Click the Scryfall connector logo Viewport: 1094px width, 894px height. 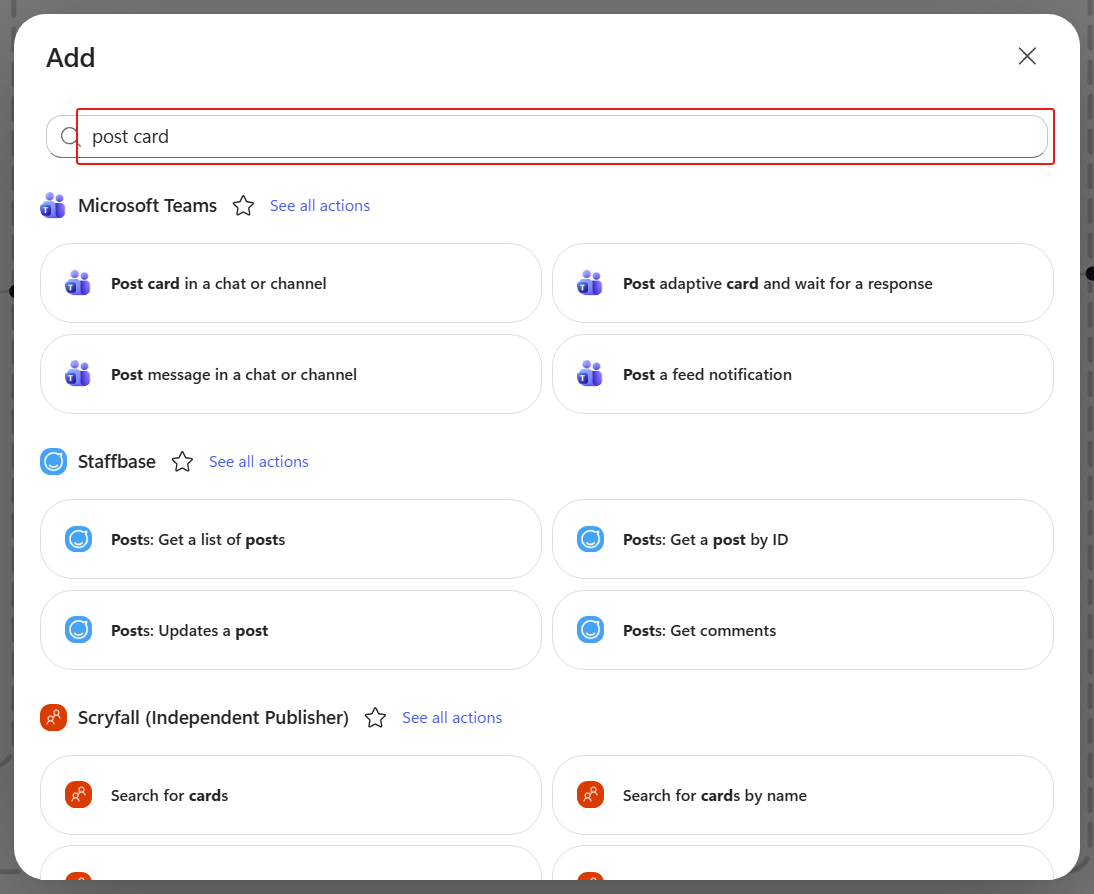[53, 718]
